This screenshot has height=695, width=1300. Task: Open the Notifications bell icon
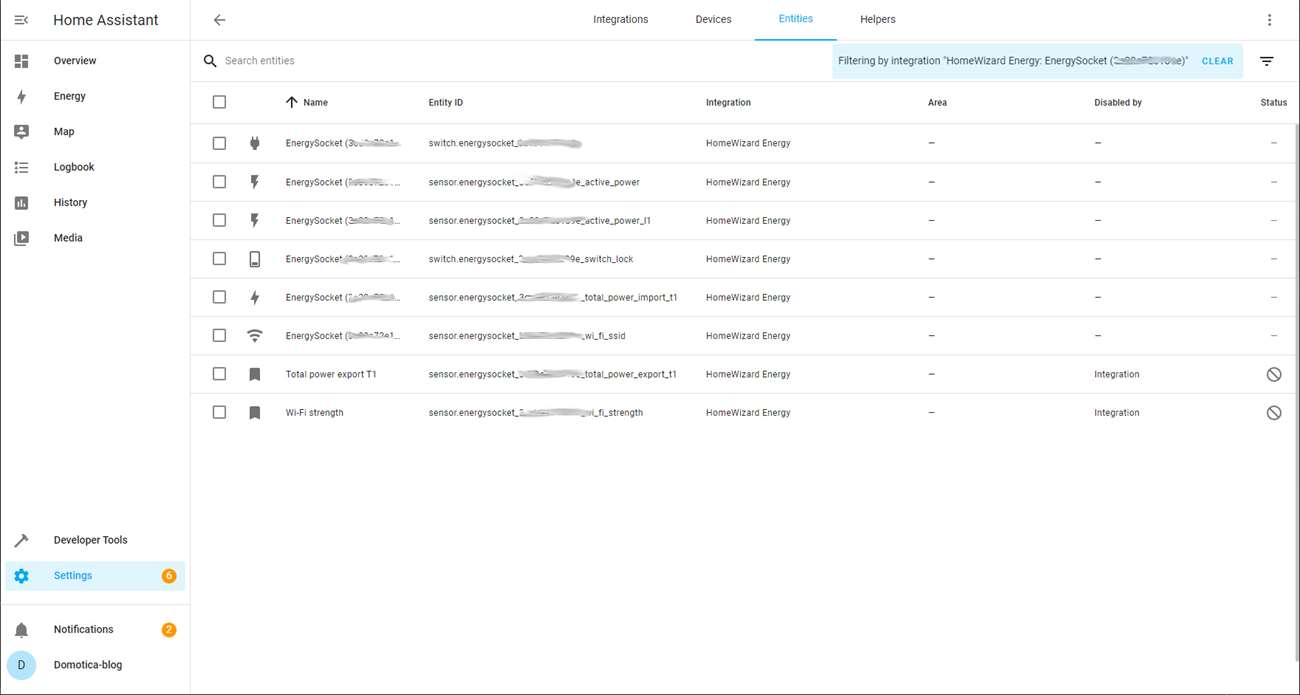[x=21, y=630]
